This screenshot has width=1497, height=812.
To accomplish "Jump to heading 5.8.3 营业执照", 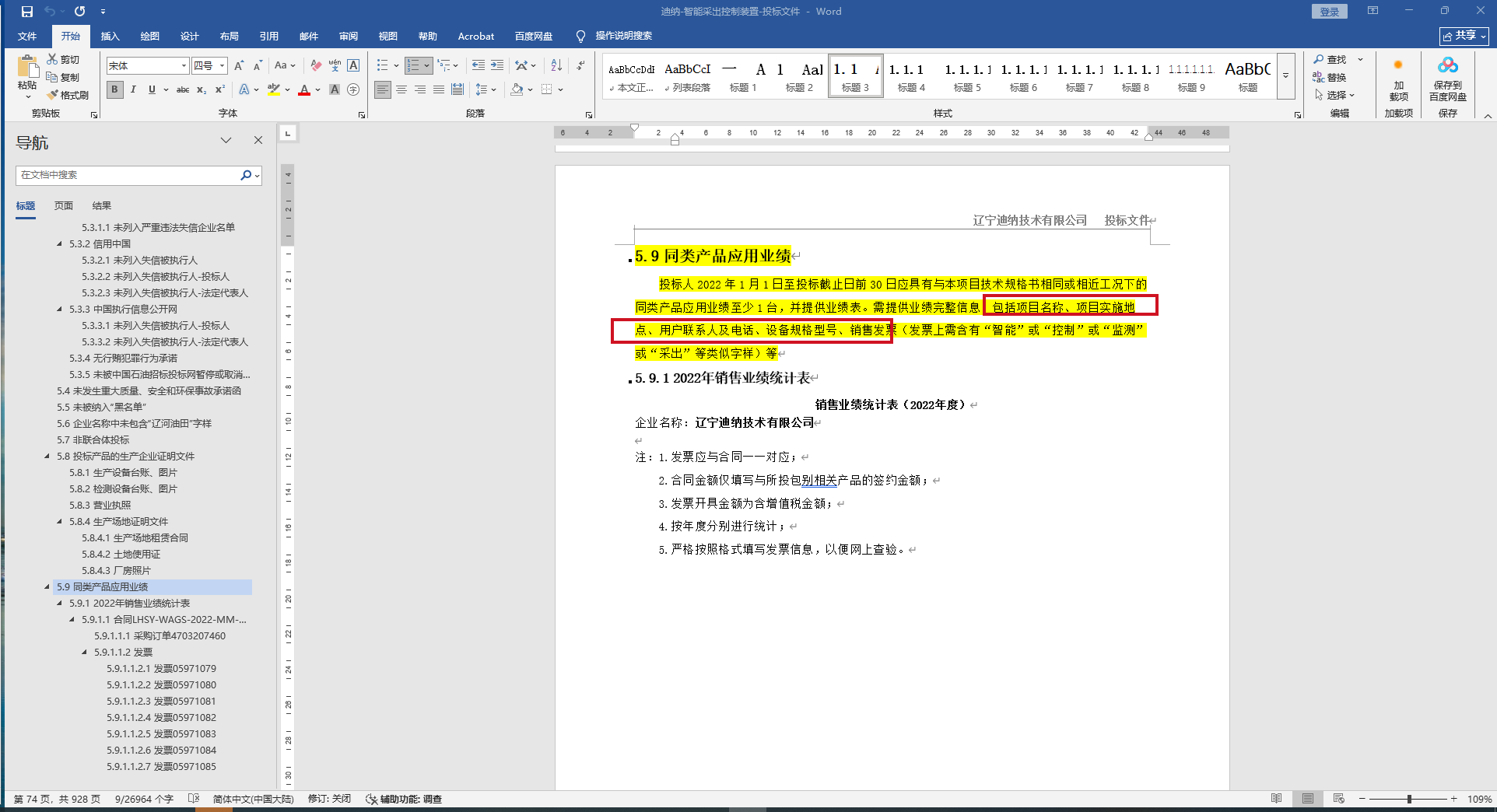I will pos(100,505).
